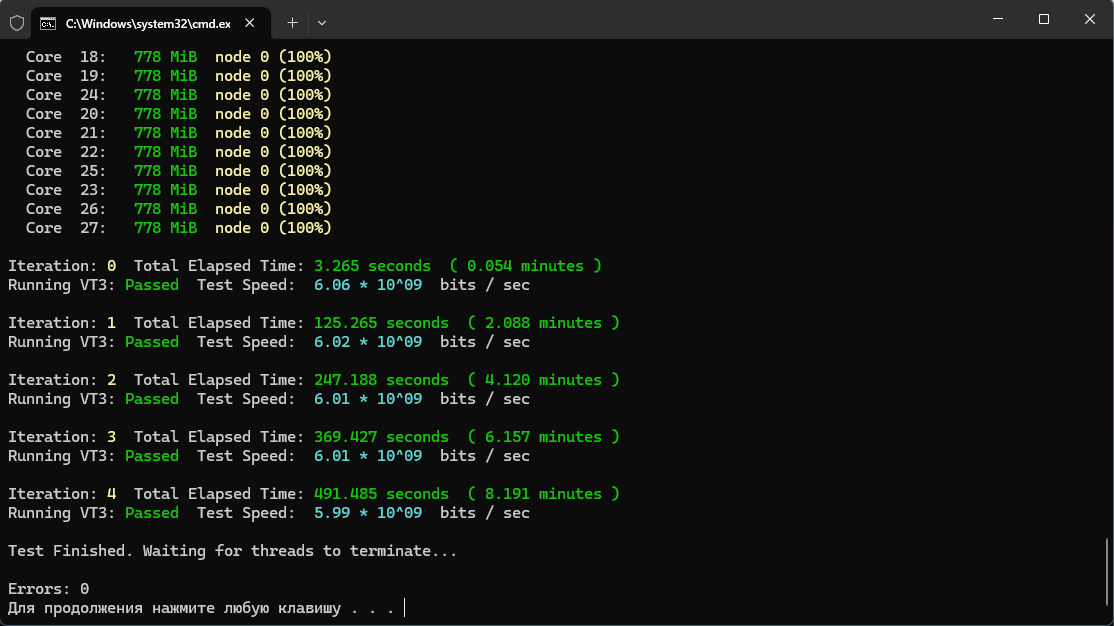Image resolution: width=1114 pixels, height=626 pixels.
Task: Maximize the terminal window
Action: (1044, 19)
